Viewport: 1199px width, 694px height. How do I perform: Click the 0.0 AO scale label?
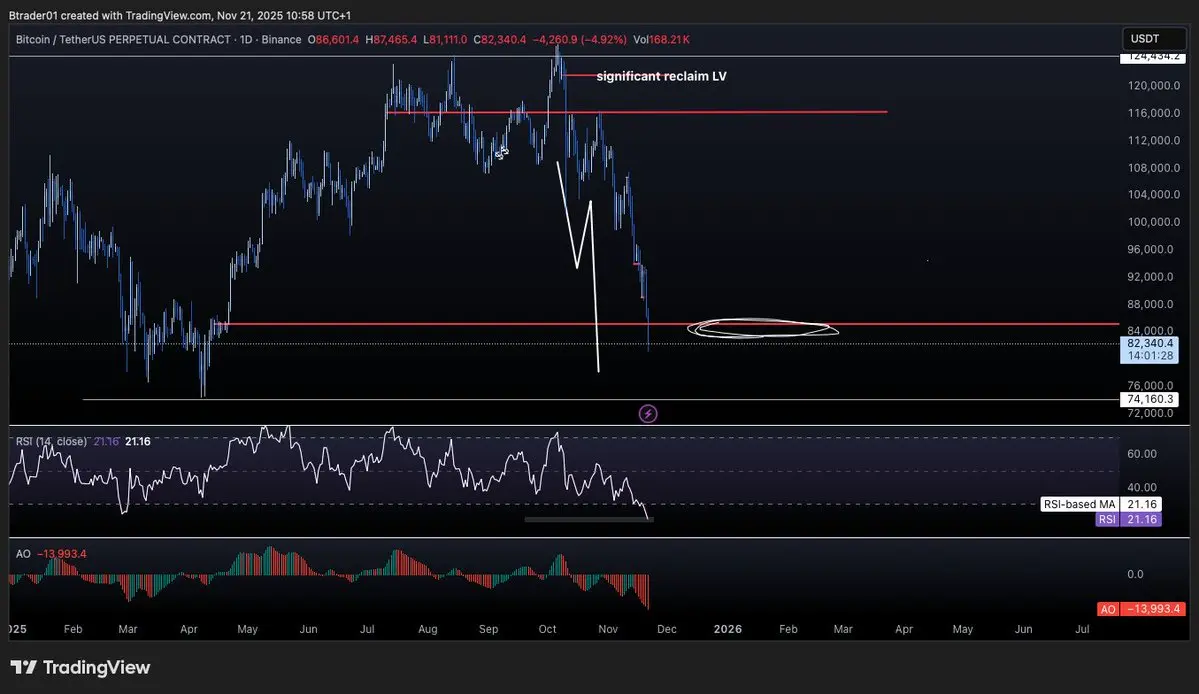click(1136, 574)
